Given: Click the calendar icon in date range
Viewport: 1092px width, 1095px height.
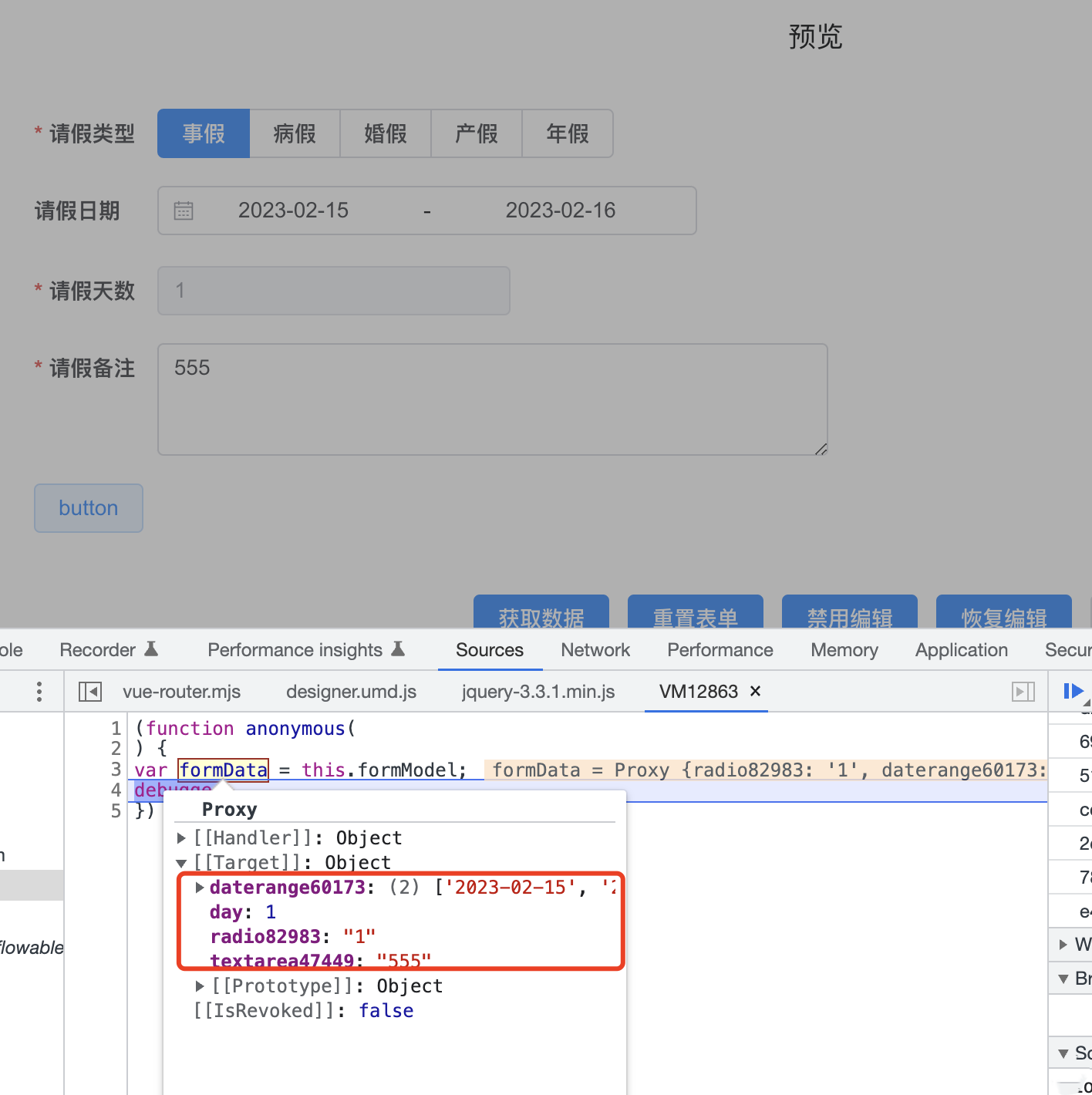Looking at the screenshot, I should [x=184, y=211].
